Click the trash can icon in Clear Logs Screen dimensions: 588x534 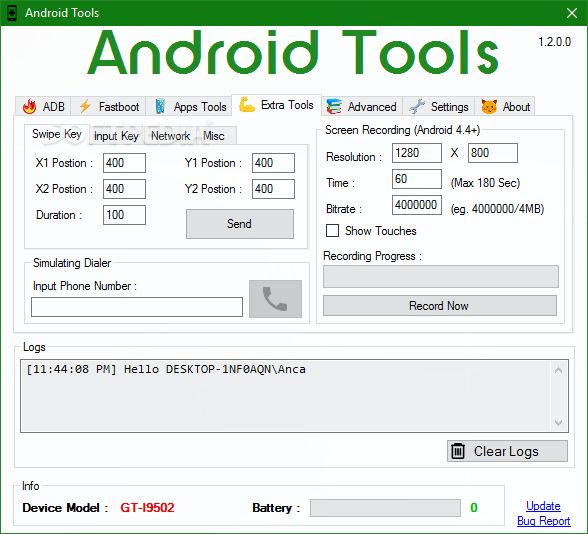458,451
